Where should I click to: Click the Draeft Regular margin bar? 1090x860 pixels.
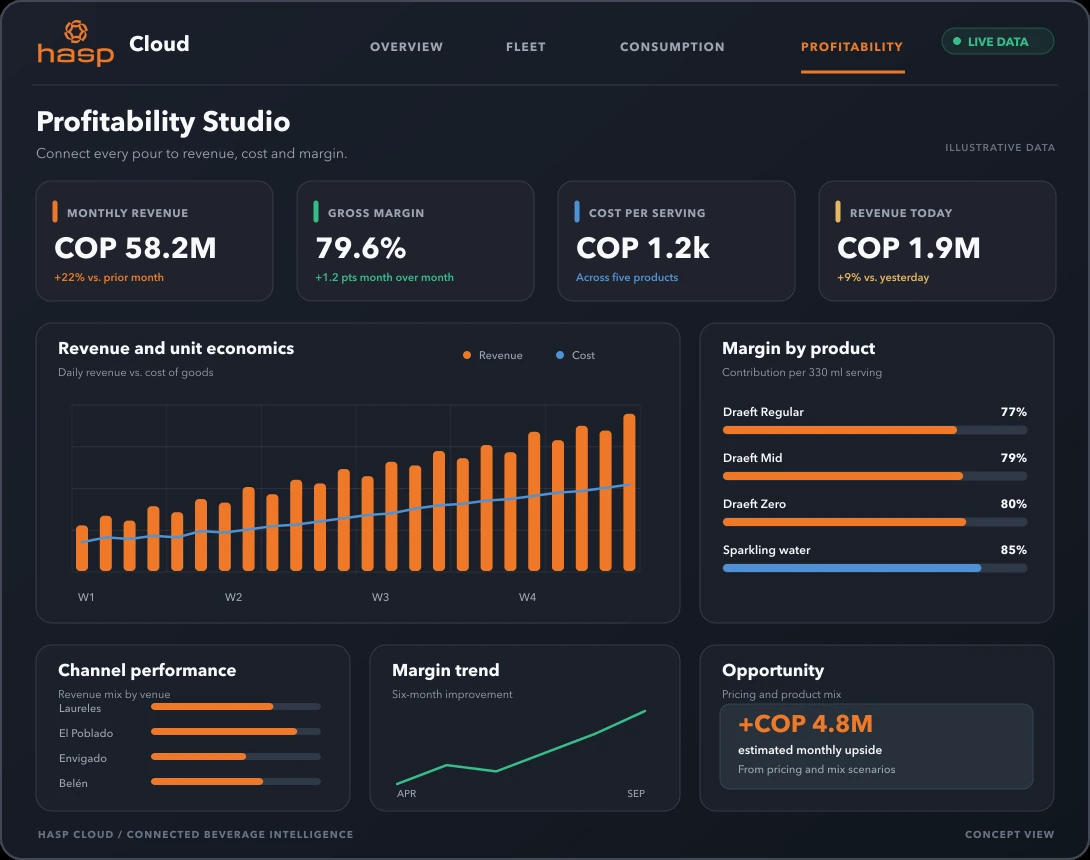coord(875,430)
